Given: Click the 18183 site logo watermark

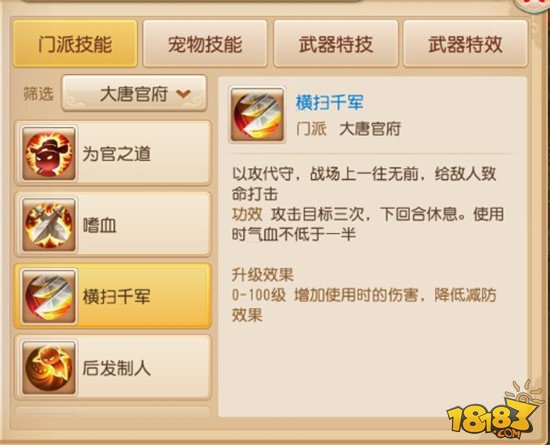Looking at the screenshot, I should (x=494, y=411).
